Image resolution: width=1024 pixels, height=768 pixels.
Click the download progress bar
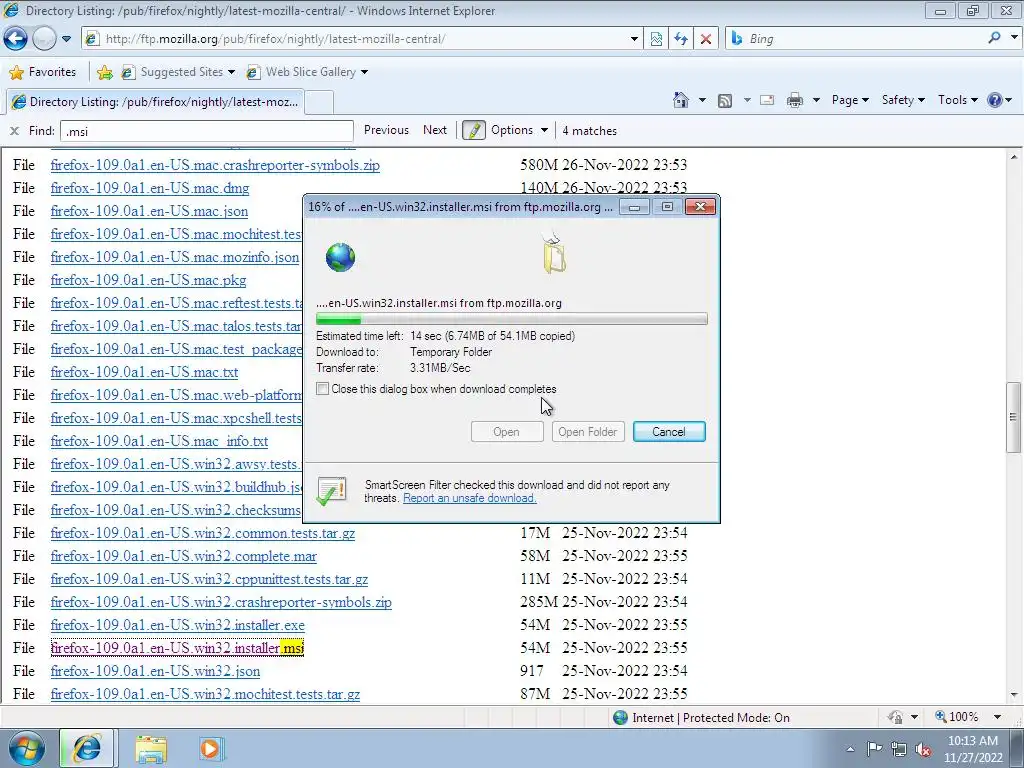tap(511, 319)
